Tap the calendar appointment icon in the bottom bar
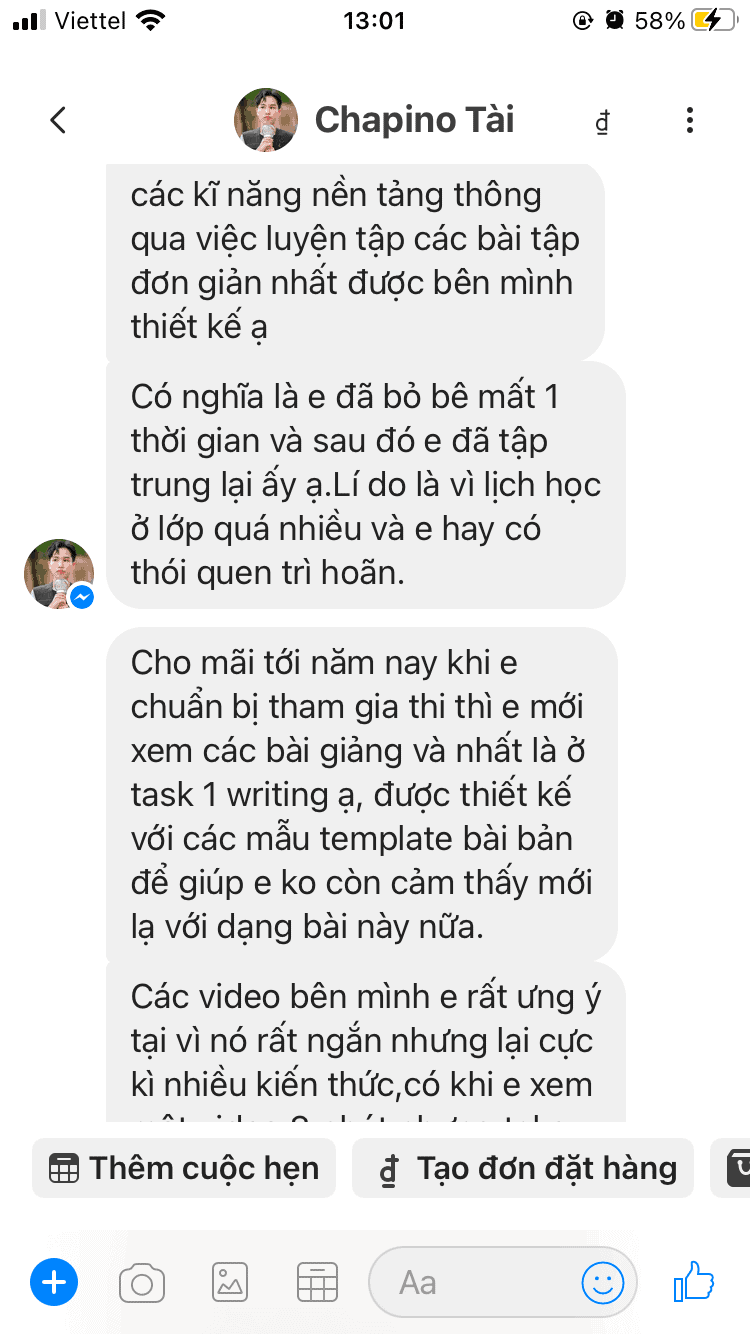This screenshot has height=1334, width=750. [318, 1282]
